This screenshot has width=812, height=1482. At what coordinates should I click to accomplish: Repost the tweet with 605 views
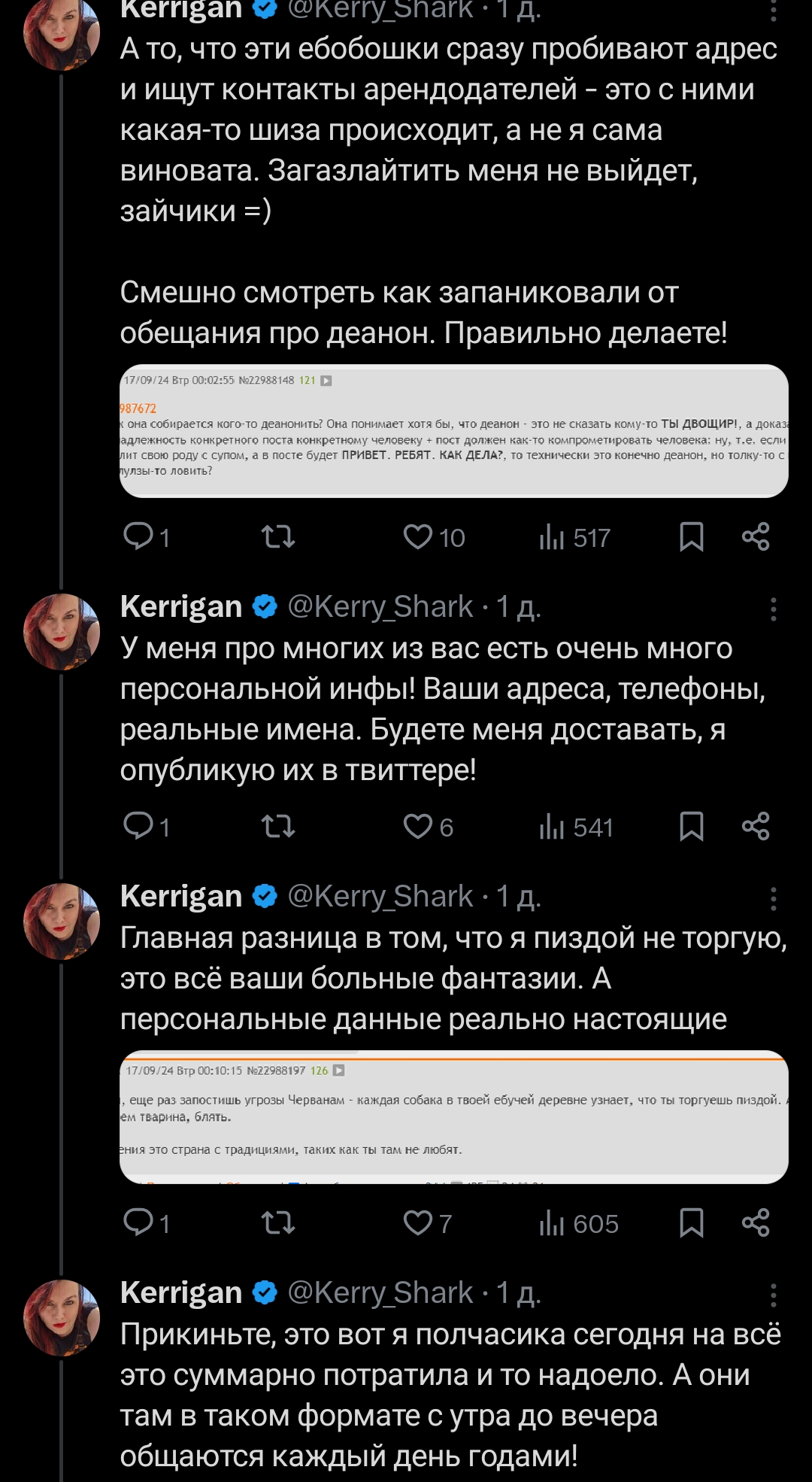coord(277,1223)
